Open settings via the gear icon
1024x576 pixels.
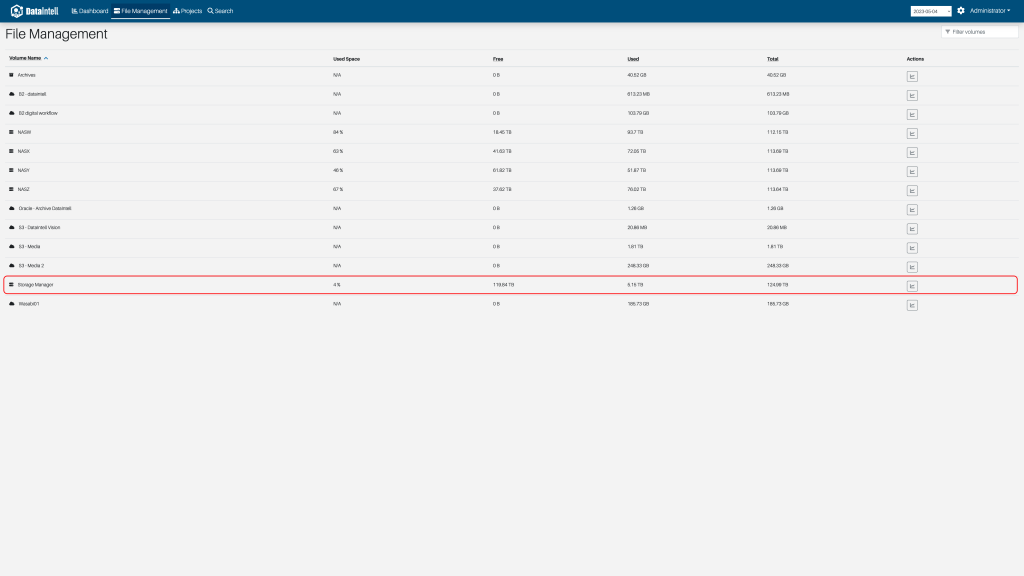[x=961, y=10]
